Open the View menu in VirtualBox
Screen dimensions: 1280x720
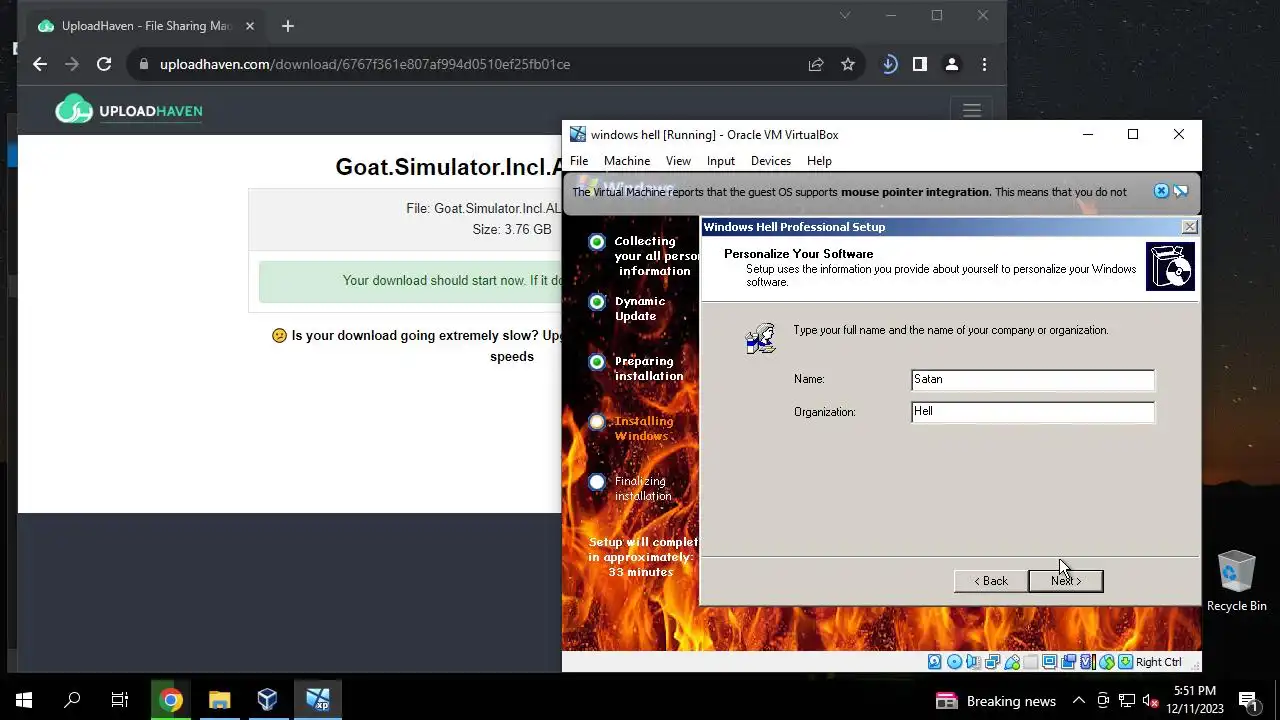click(678, 161)
